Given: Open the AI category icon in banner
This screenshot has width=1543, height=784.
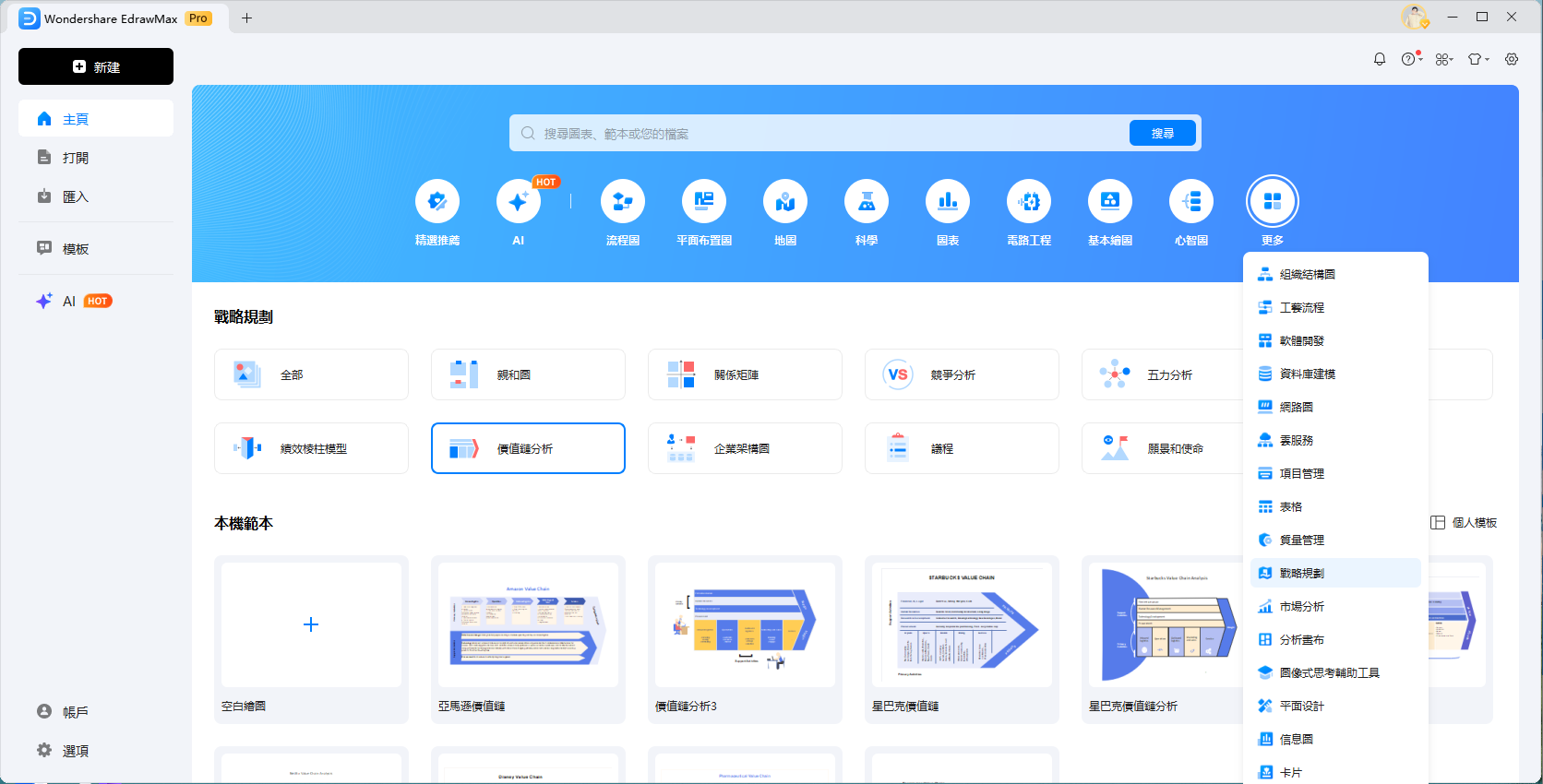Looking at the screenshot, I should [x=519, y=201].
